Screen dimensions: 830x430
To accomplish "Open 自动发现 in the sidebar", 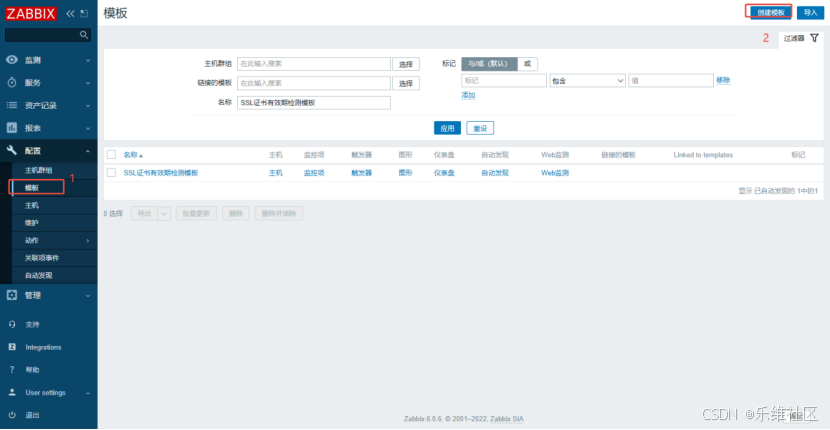I will [38, 275].
